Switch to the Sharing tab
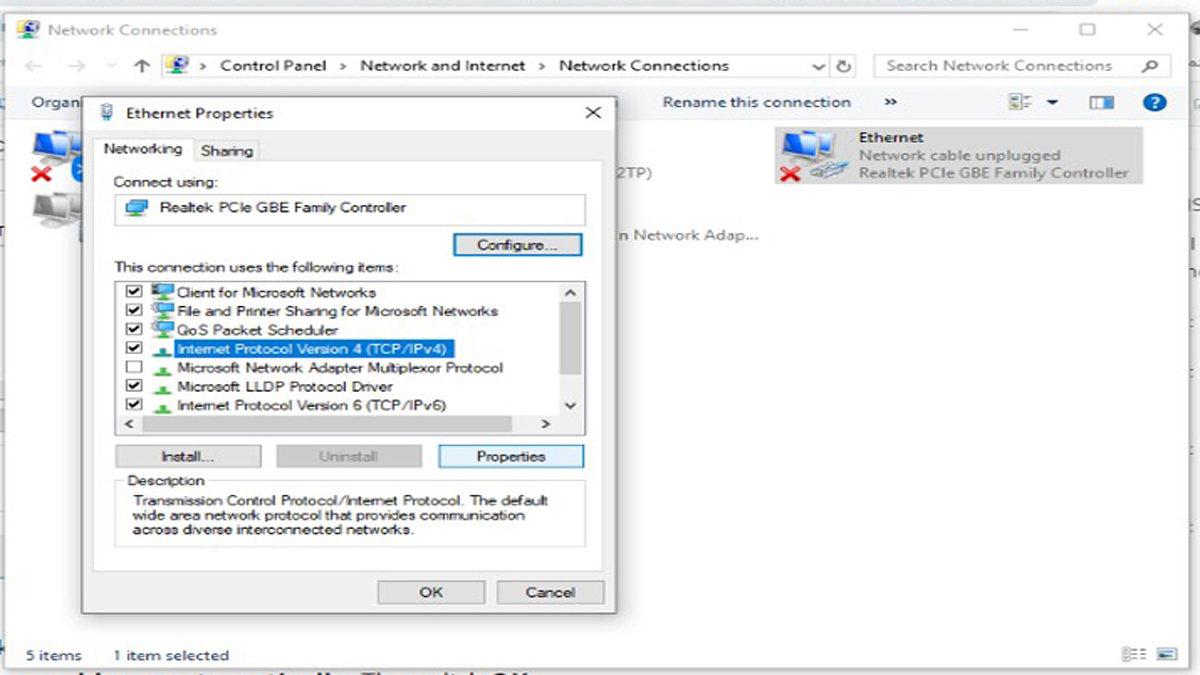This screenshot has width=1200, height=675. [227, 151]
